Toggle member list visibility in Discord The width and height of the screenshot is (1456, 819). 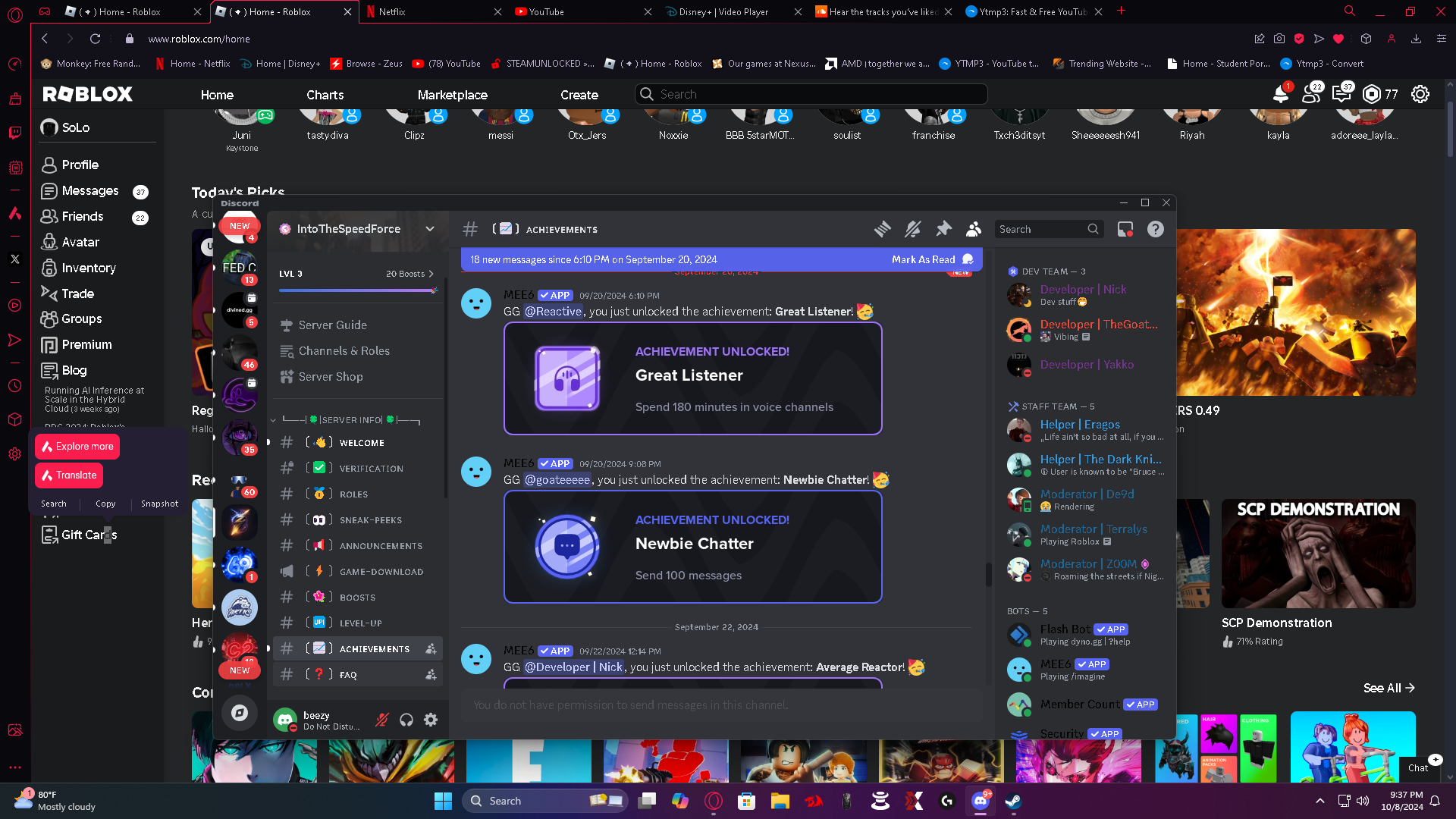coord(974,229)
